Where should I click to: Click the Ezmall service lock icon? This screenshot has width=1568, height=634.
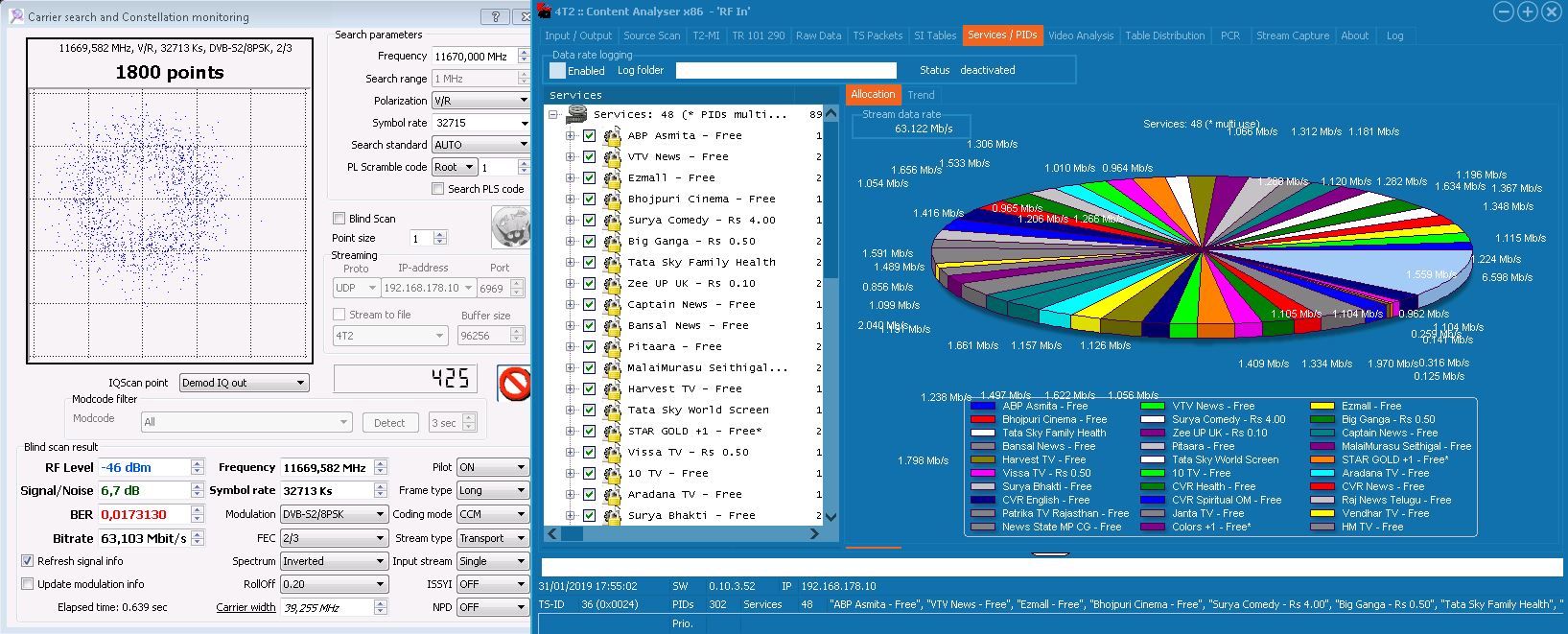(x=612, y=178)
